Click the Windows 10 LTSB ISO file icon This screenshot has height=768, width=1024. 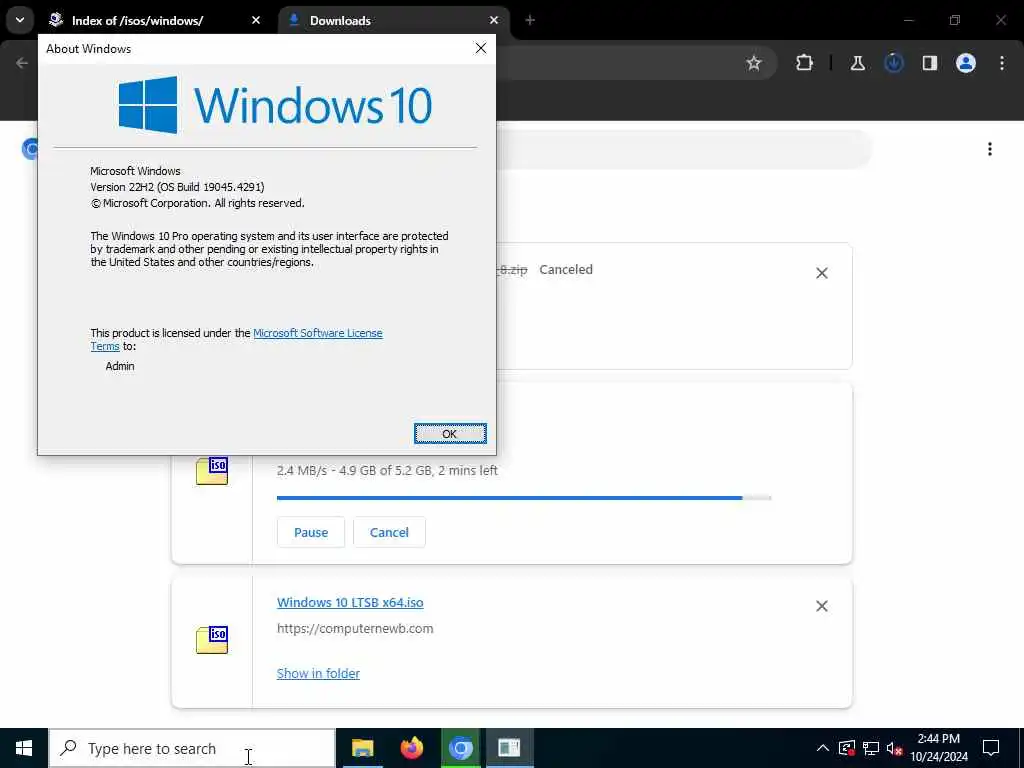pyautogui.click(x=212, y=639)
